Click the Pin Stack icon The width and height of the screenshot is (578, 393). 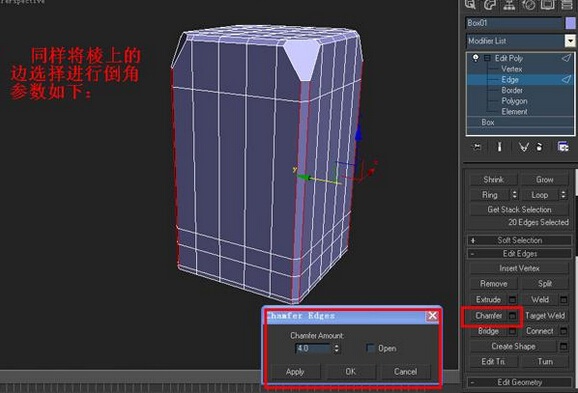point(477,147)
